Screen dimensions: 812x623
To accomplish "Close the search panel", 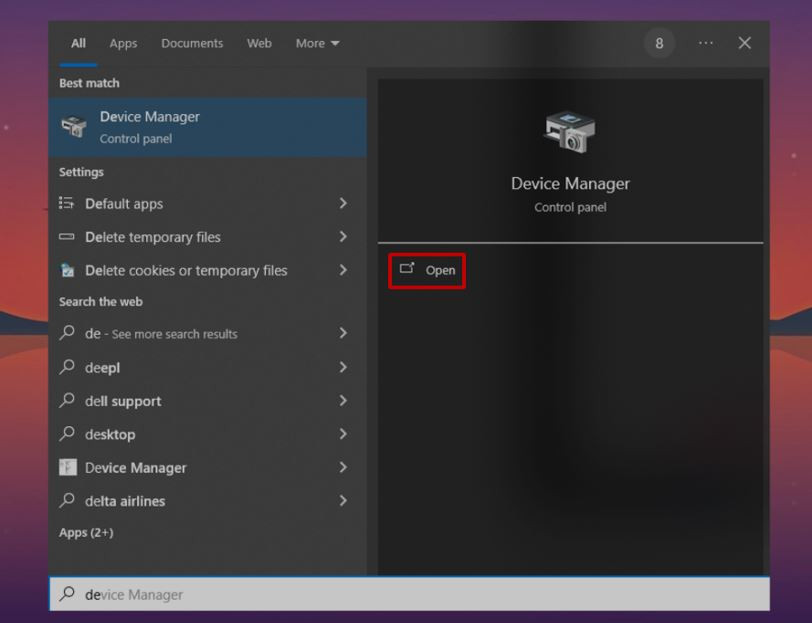I will click(745, 43).
